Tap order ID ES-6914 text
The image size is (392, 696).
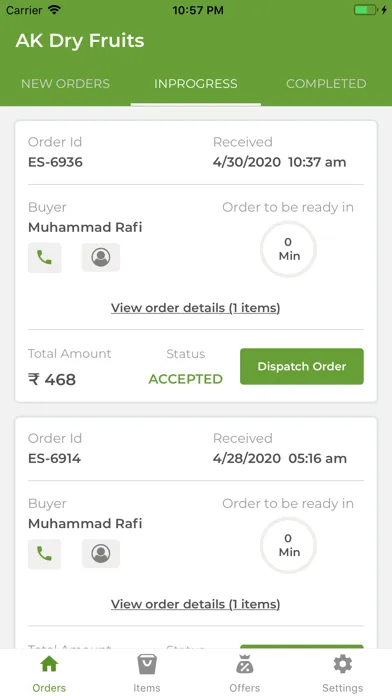point(55,458)
